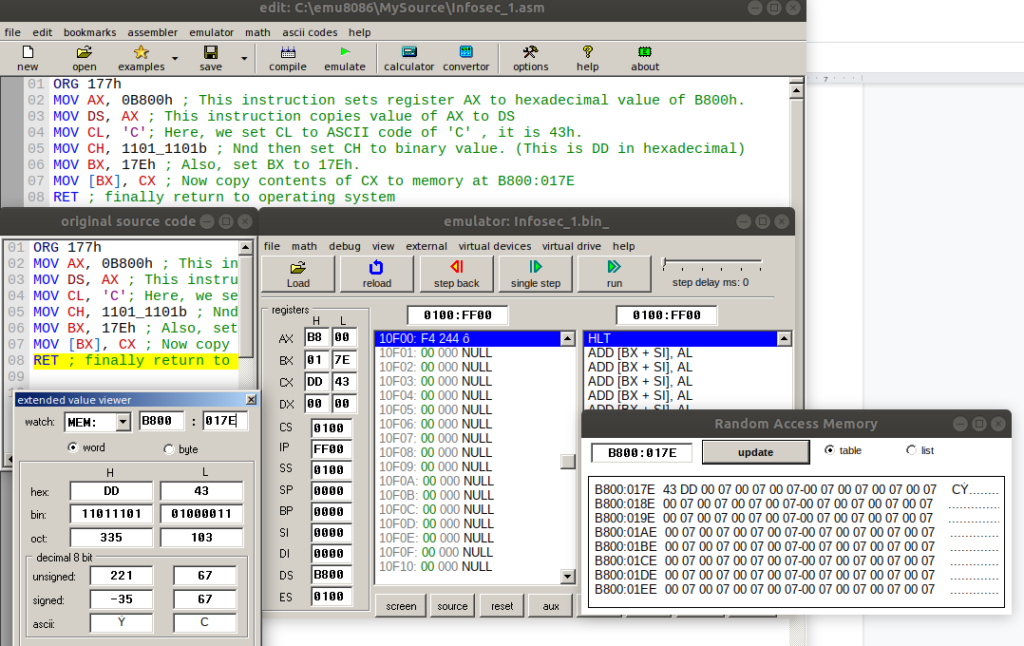
Task: Click the screen button in emulator
Action: point(400,606)
